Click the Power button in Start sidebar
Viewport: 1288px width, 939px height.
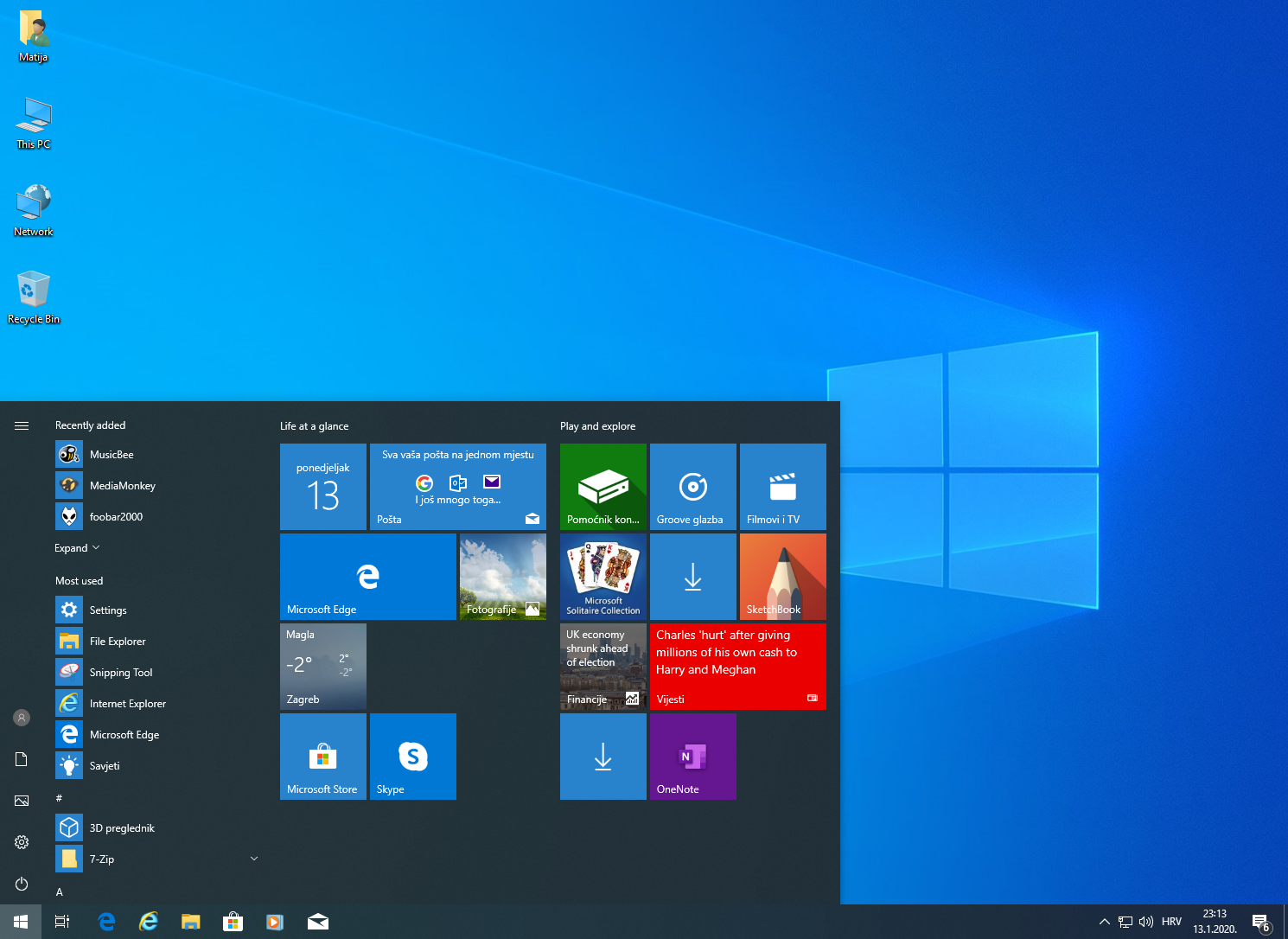[22, 884]
